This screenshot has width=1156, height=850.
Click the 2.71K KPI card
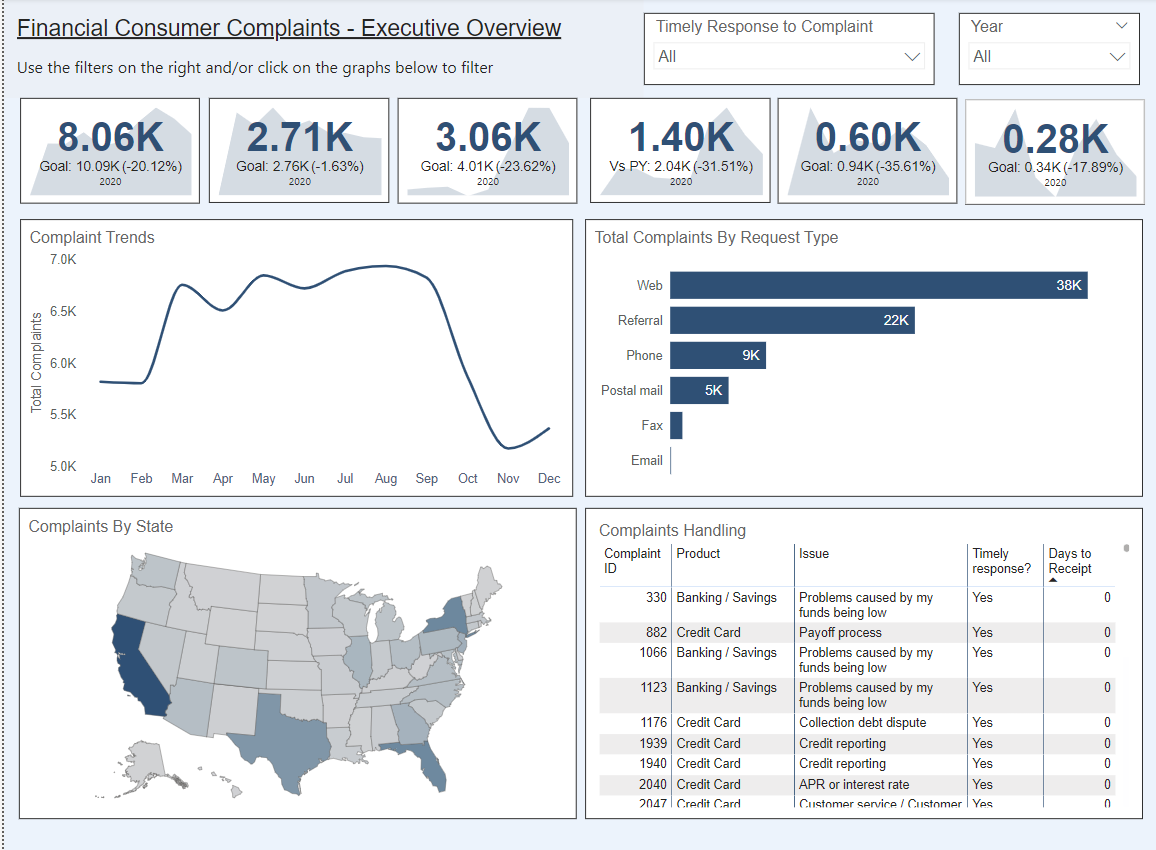point(299,150)
